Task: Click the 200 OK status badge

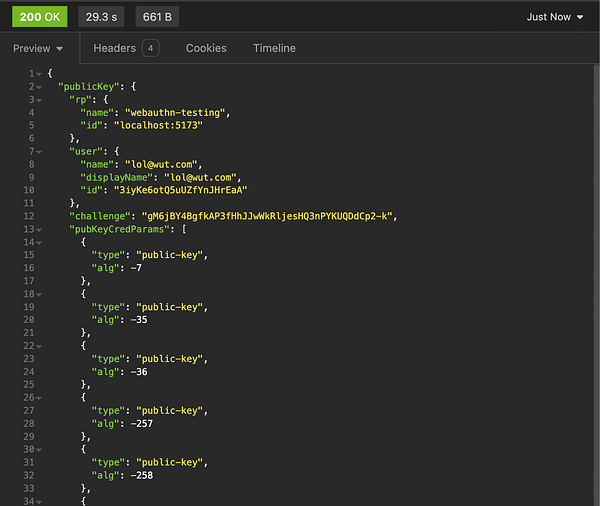Action: tap(40, 17)
